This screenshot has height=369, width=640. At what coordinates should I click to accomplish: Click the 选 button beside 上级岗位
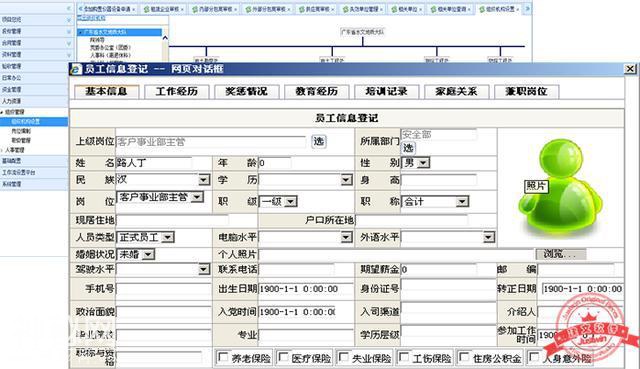pyautogui.click(x=318, y=142)
